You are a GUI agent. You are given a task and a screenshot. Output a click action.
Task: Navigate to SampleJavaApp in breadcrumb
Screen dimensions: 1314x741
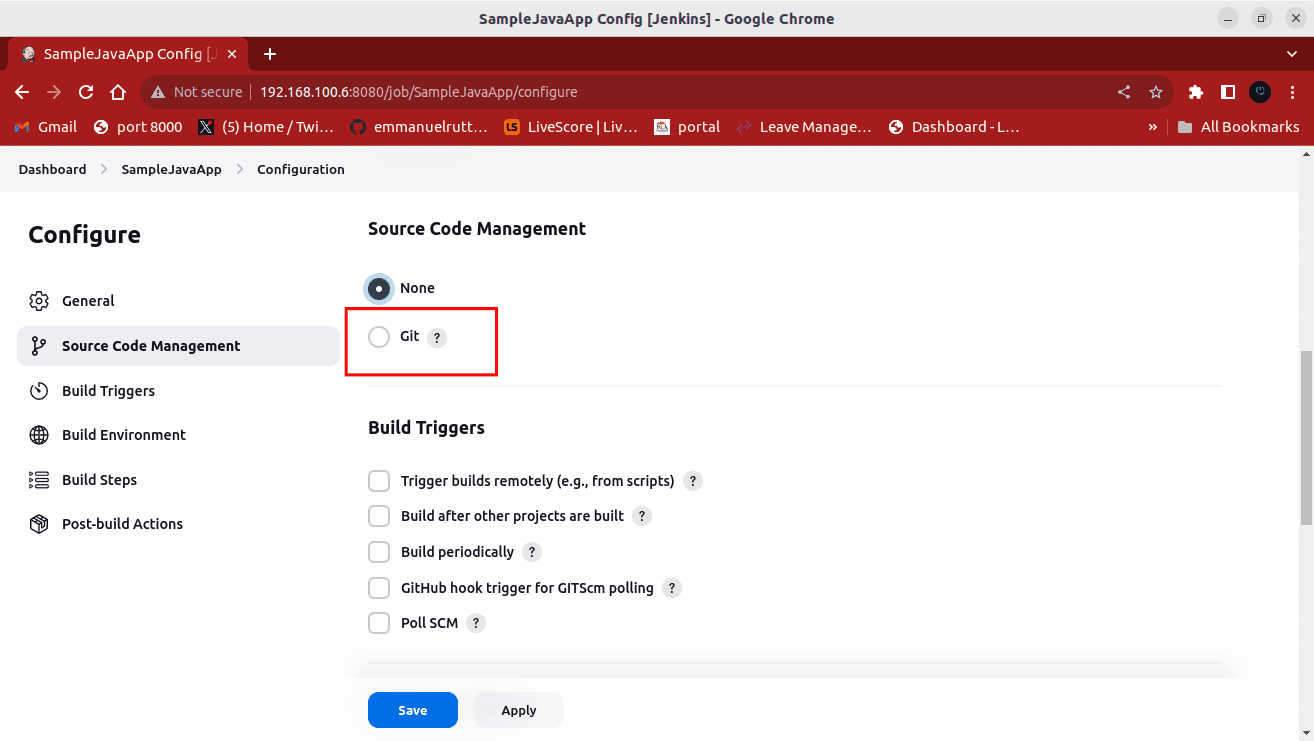tap(171, 170)
